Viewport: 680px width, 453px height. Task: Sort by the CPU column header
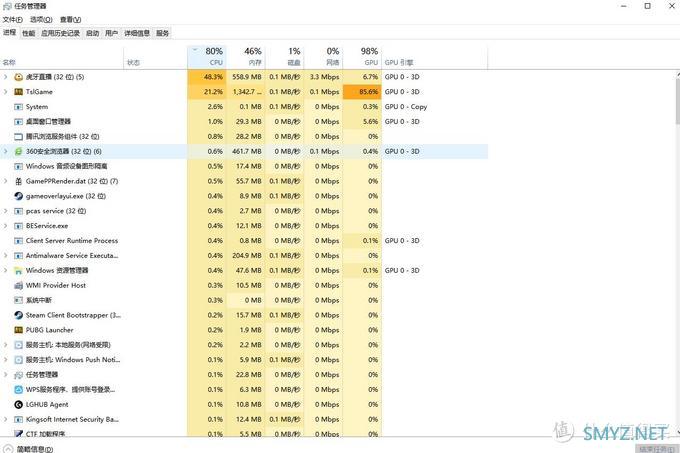207,57
